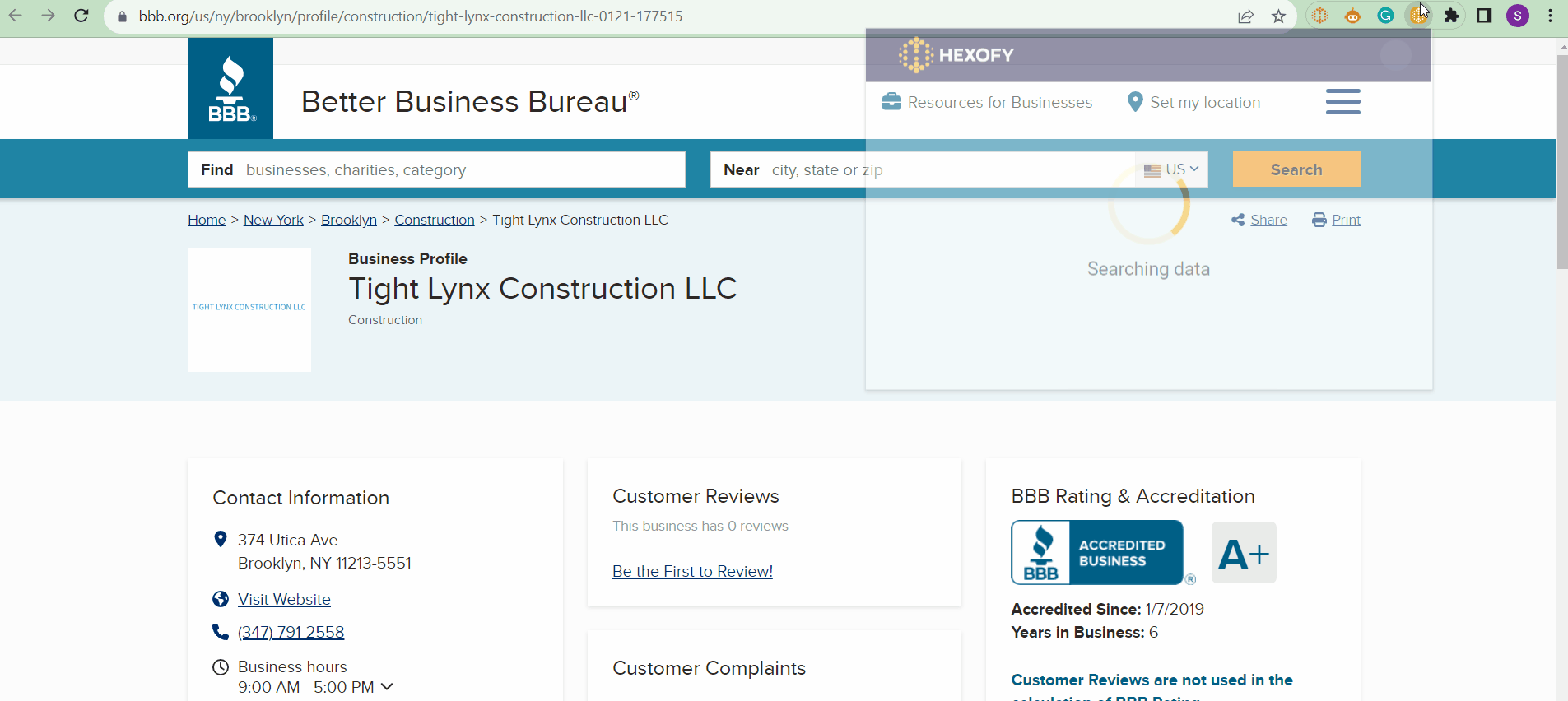Viewport: 1568px width, 701px height.
Task: Open the Chrome three-dot menu
Action: (x=1550, y=16)
